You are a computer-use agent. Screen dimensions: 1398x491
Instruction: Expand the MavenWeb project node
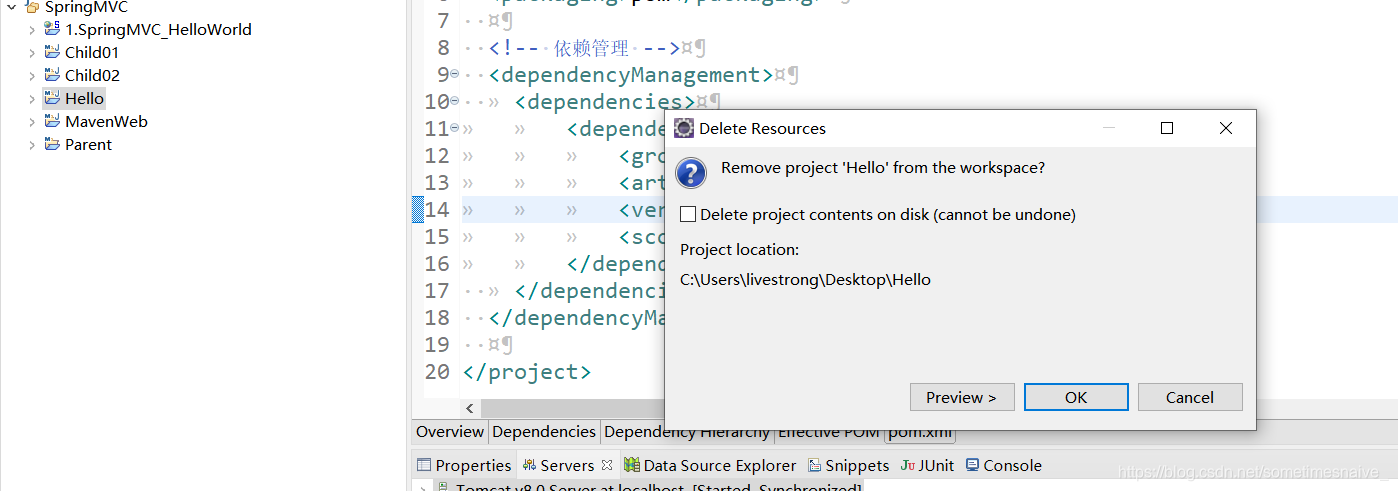point(32,121)
